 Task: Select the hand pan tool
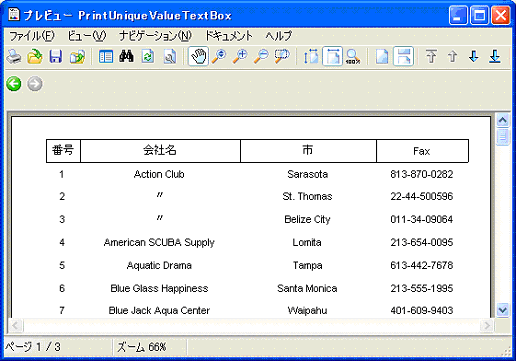pos(198,56)
